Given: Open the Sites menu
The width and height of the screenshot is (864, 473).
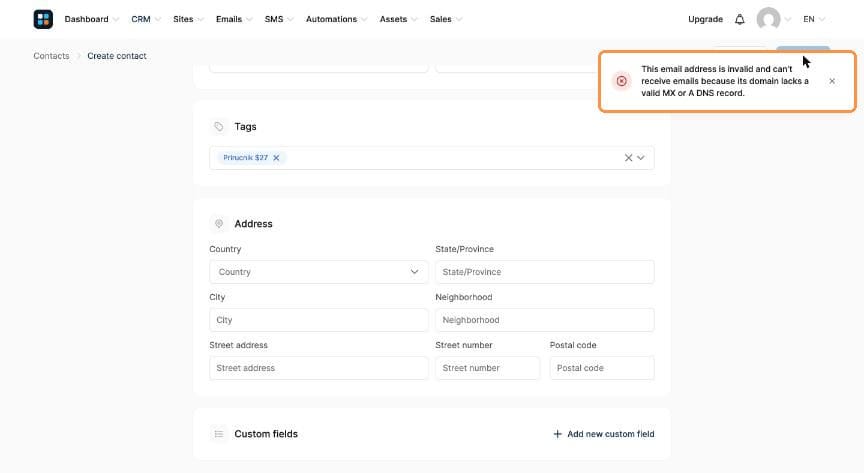Looking at the screenshot, I should [x=188, y=19].
